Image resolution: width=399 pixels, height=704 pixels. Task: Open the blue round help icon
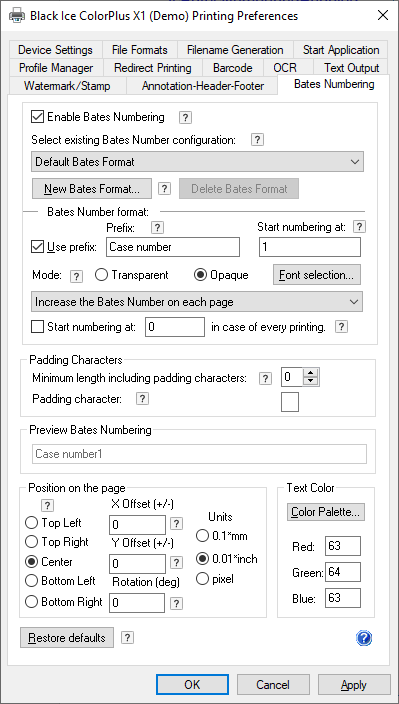point(364,638)
